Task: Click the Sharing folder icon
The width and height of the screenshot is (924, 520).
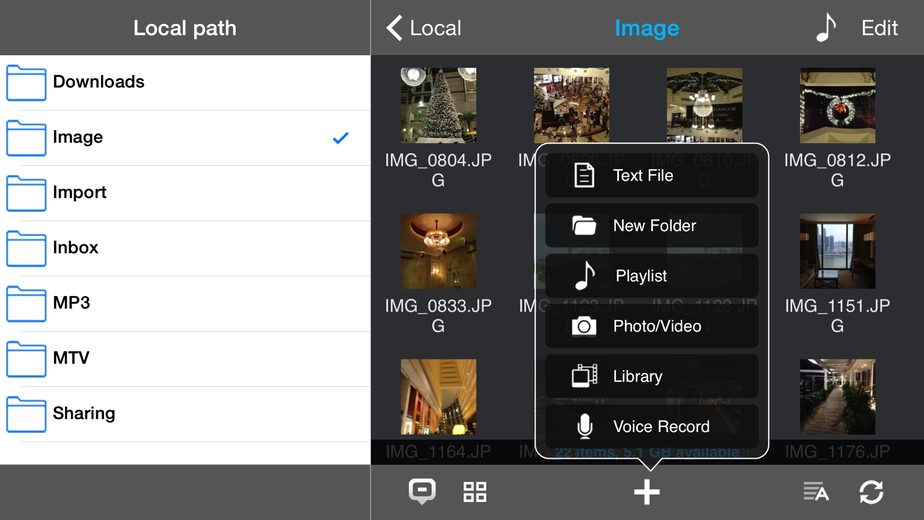Action: [26, 414]
